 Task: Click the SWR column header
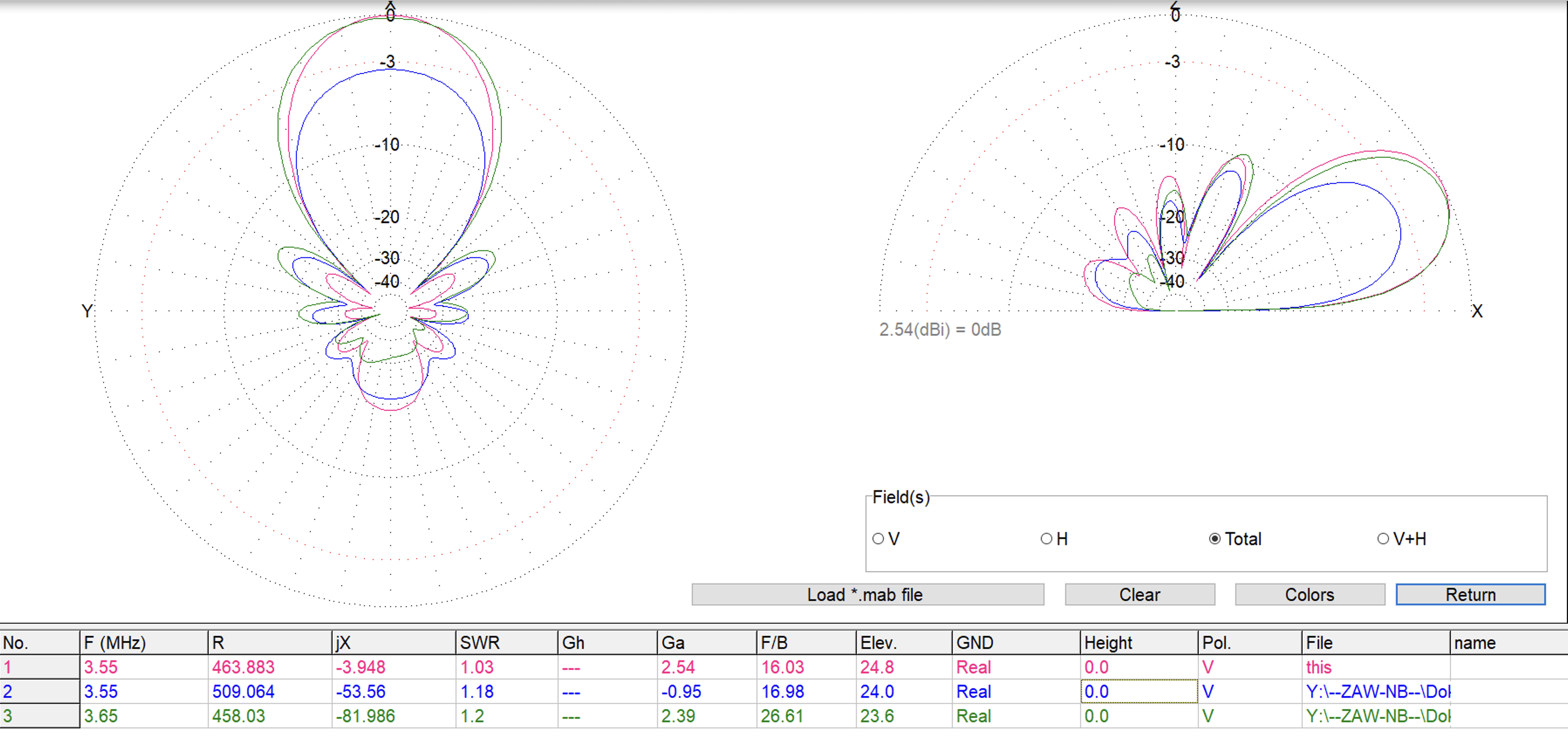tap(506, 642)
